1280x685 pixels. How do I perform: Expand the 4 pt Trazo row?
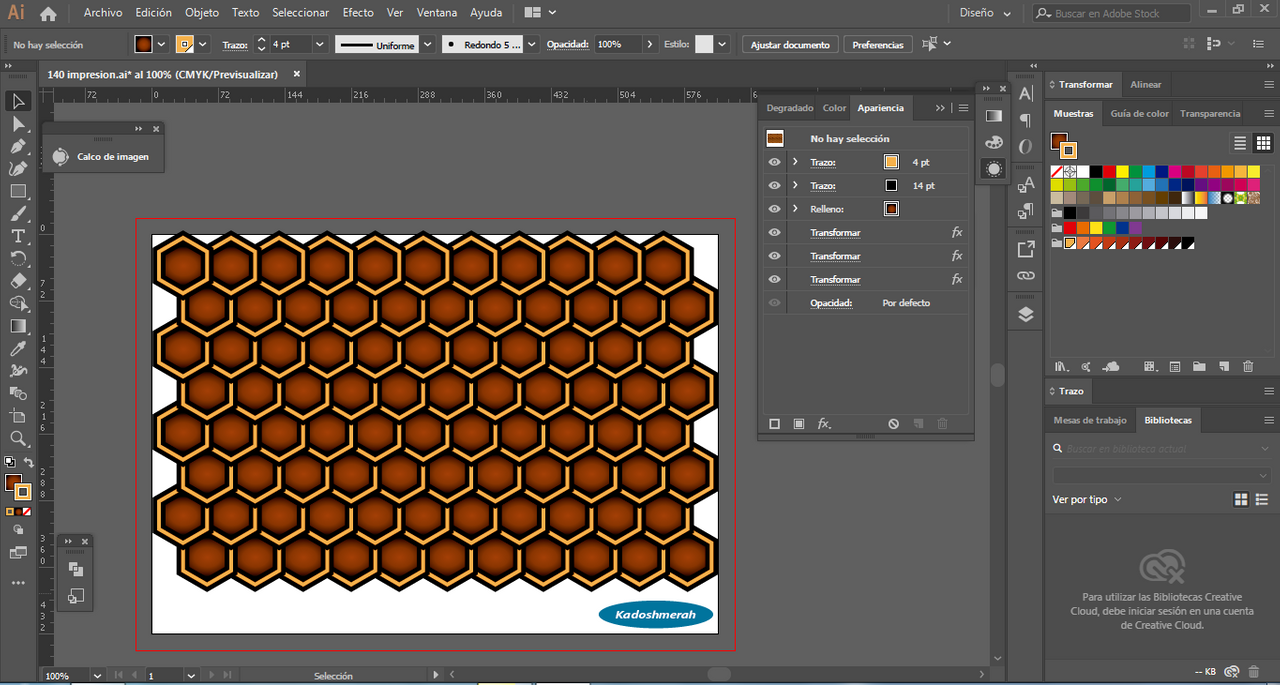795,162
